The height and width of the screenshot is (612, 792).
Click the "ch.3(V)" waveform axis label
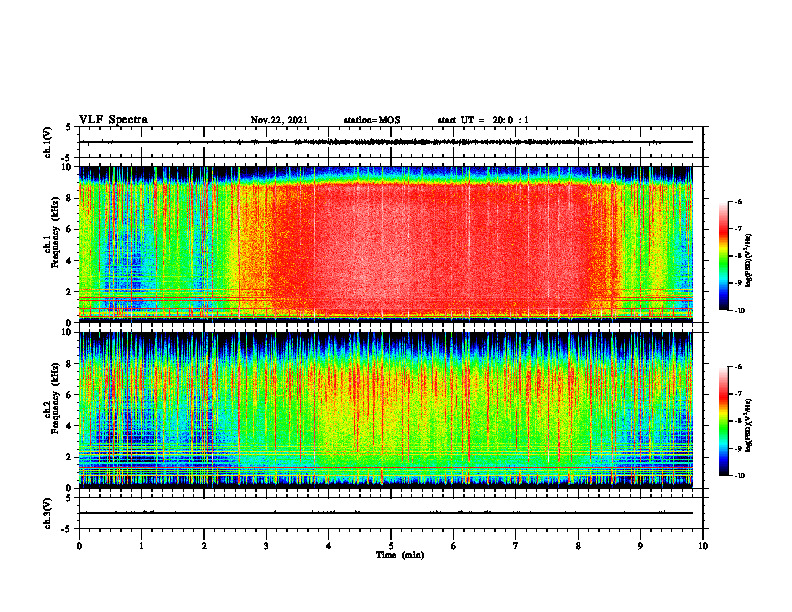point(47,513)
